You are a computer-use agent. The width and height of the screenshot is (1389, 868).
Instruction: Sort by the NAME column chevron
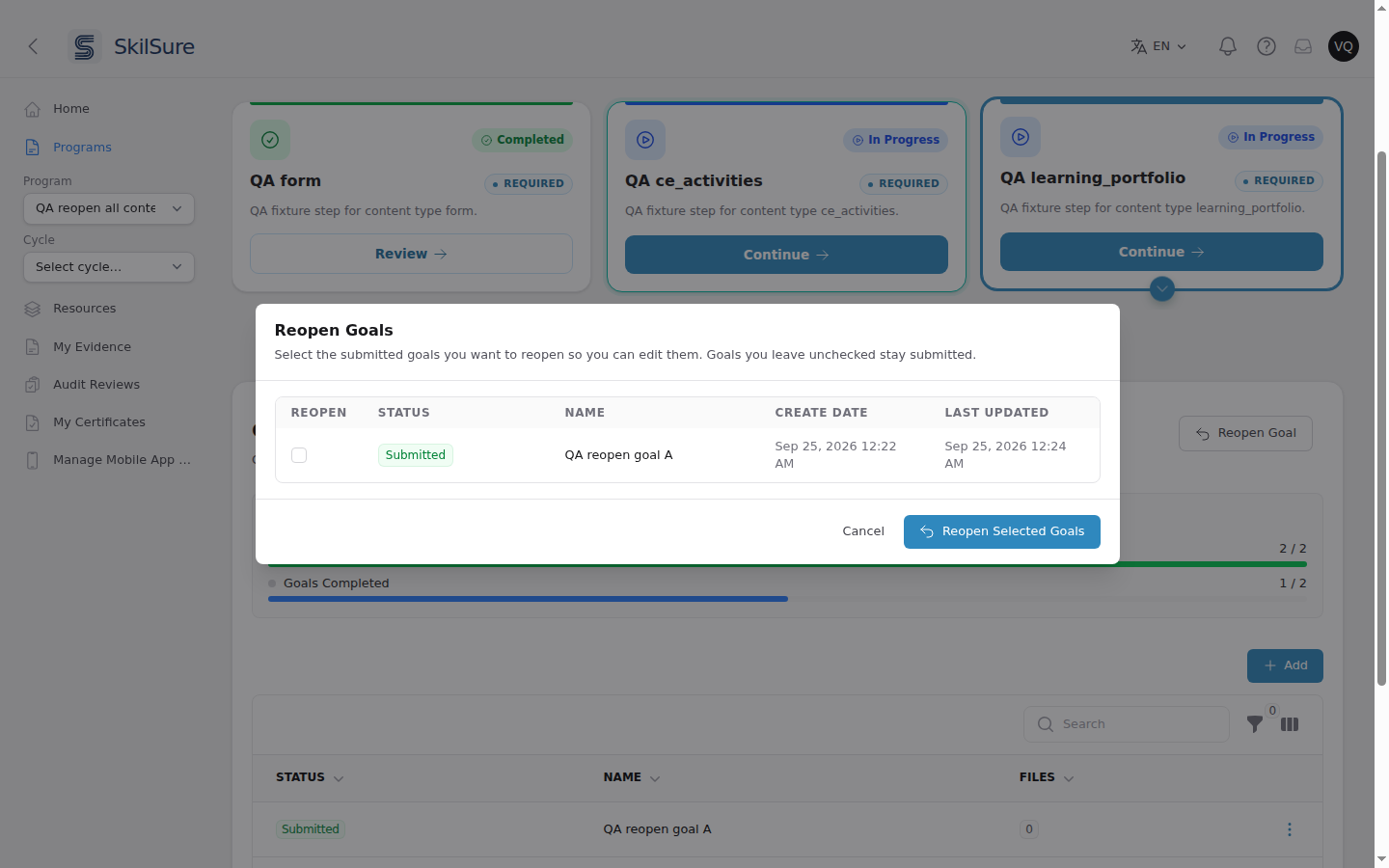655,778
